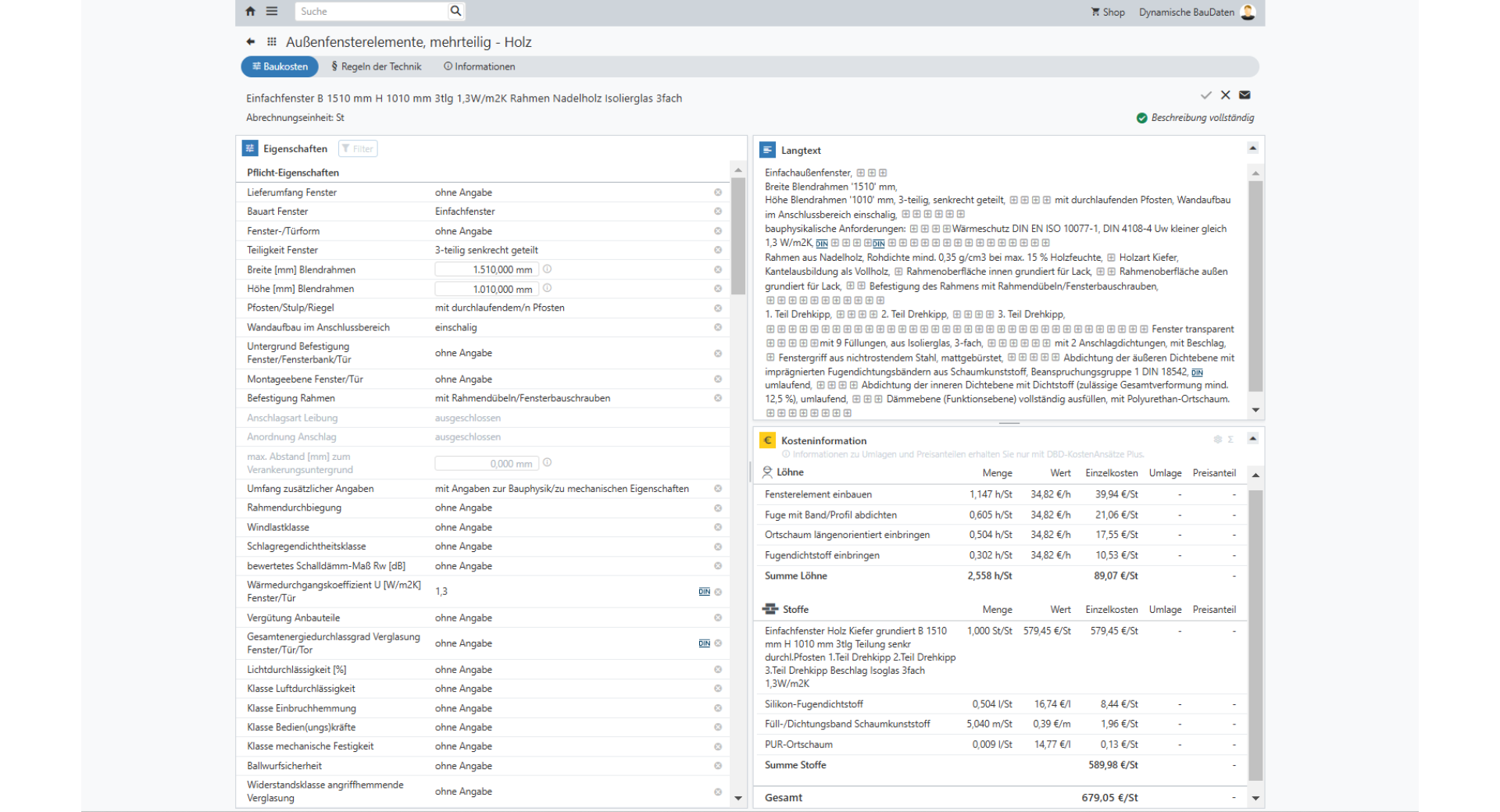Open the grid overview icon beside title
This screenshot has width=1500, height=812.
[x=272, y=42]
